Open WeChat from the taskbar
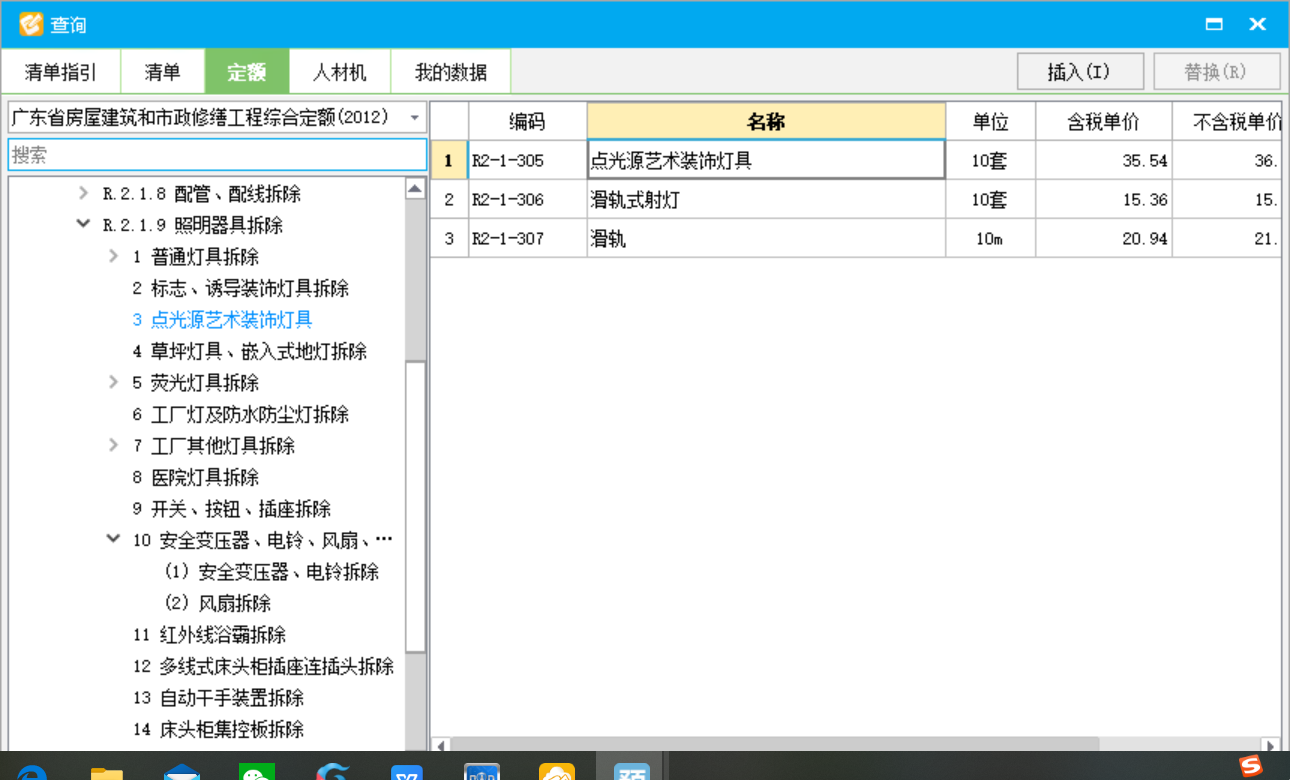The height and width of the screenshot is (780, 1290). pyautogui.click(x=257, y=772)
